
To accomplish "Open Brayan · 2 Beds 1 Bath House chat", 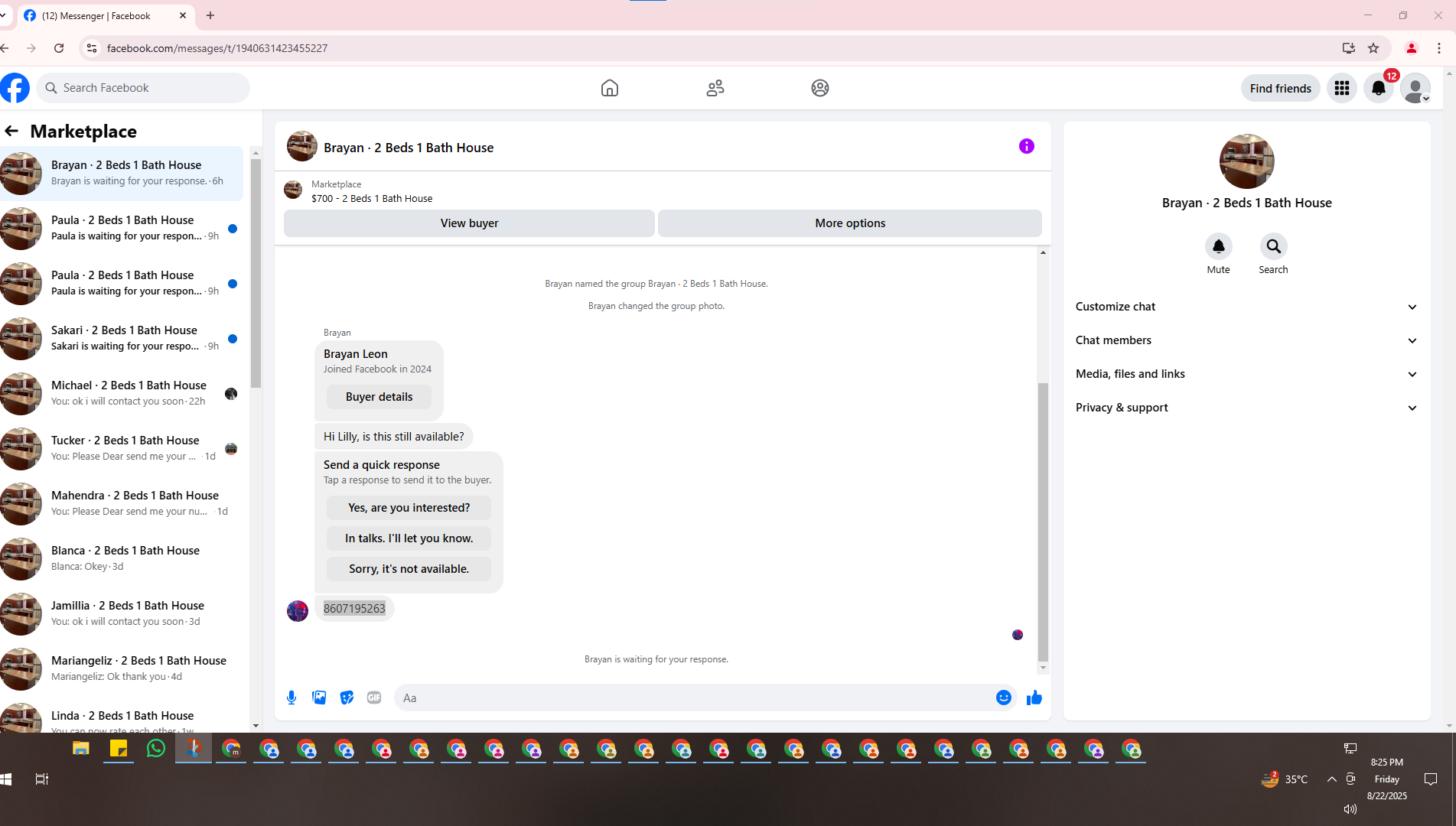I will pyautogui.click(x=122, y=173).
